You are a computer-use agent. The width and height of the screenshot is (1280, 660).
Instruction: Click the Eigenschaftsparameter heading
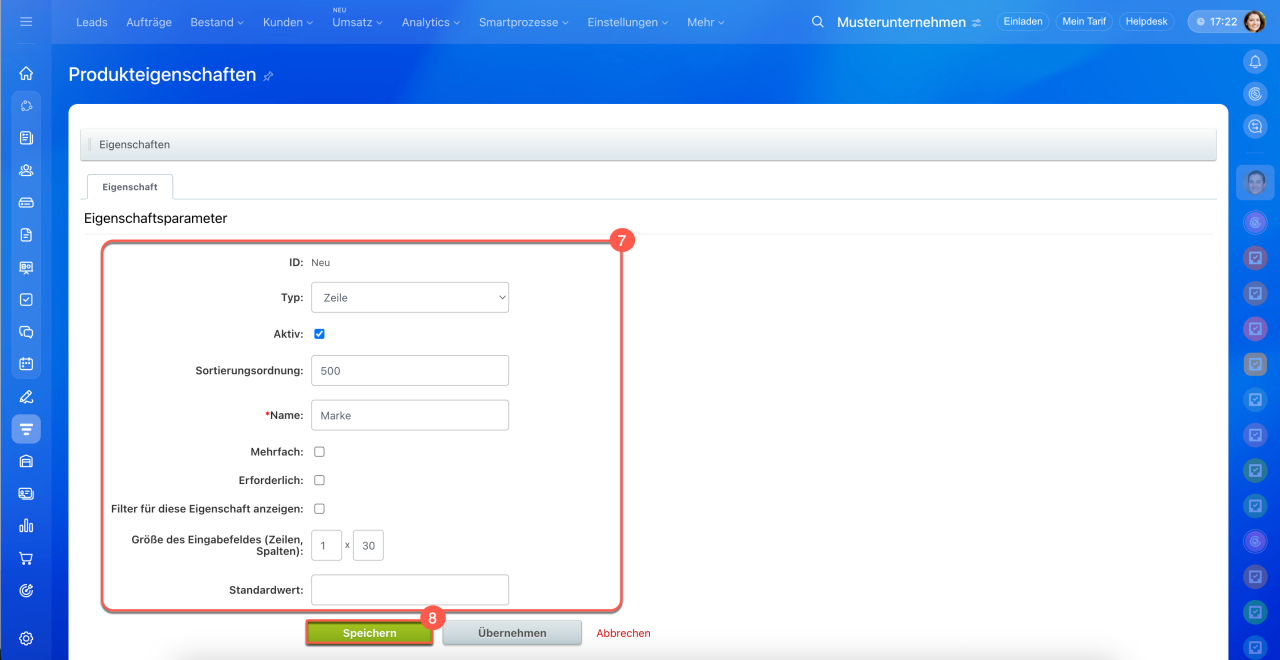[155, 218]
